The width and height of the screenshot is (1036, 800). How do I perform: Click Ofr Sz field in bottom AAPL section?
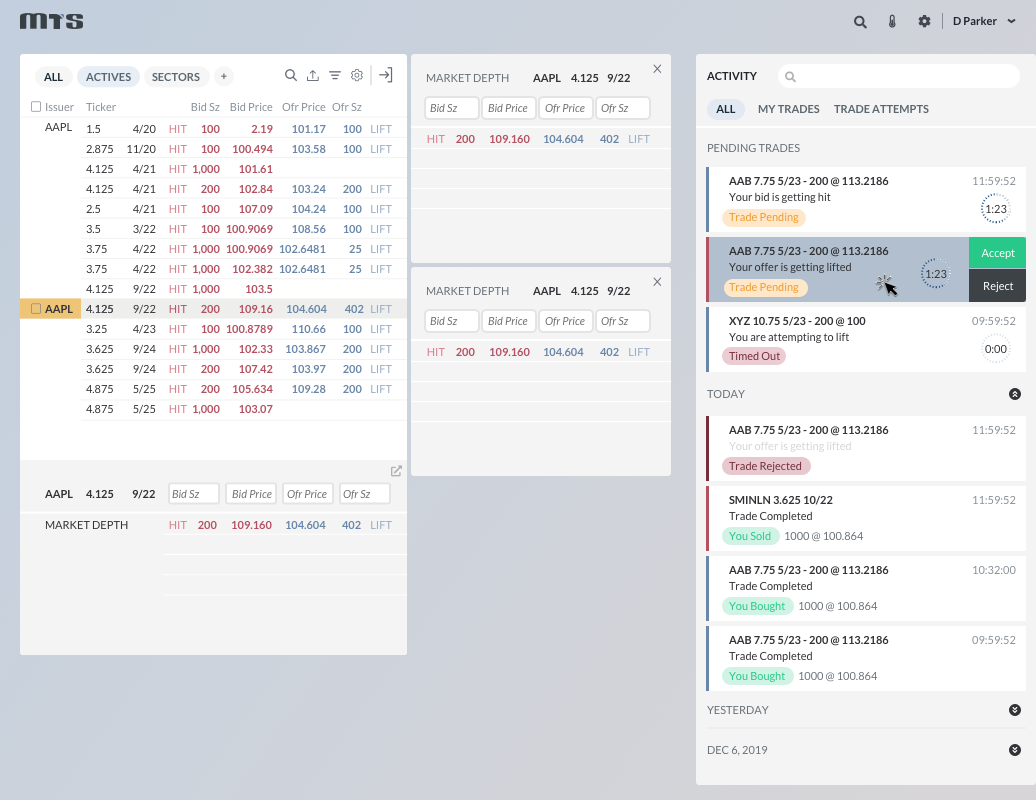(x=365, y=493)
